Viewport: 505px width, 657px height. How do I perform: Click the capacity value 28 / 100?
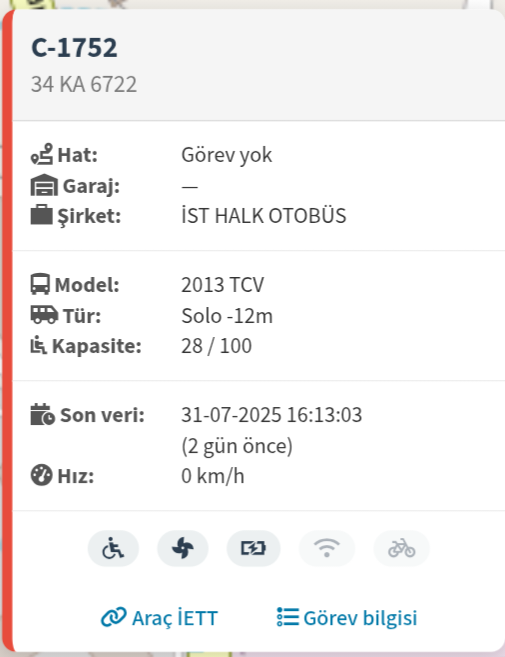(x=216, y=346)
